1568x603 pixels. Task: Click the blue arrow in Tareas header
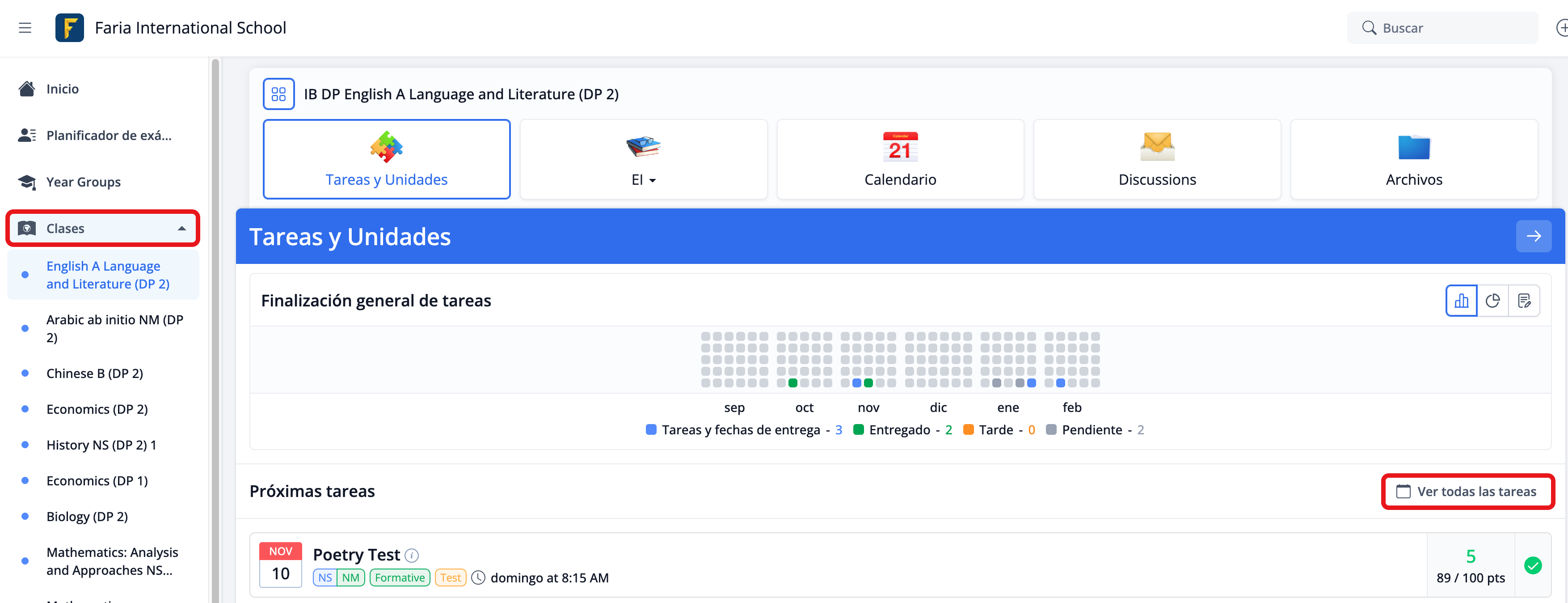click(x=1533, y=236)
